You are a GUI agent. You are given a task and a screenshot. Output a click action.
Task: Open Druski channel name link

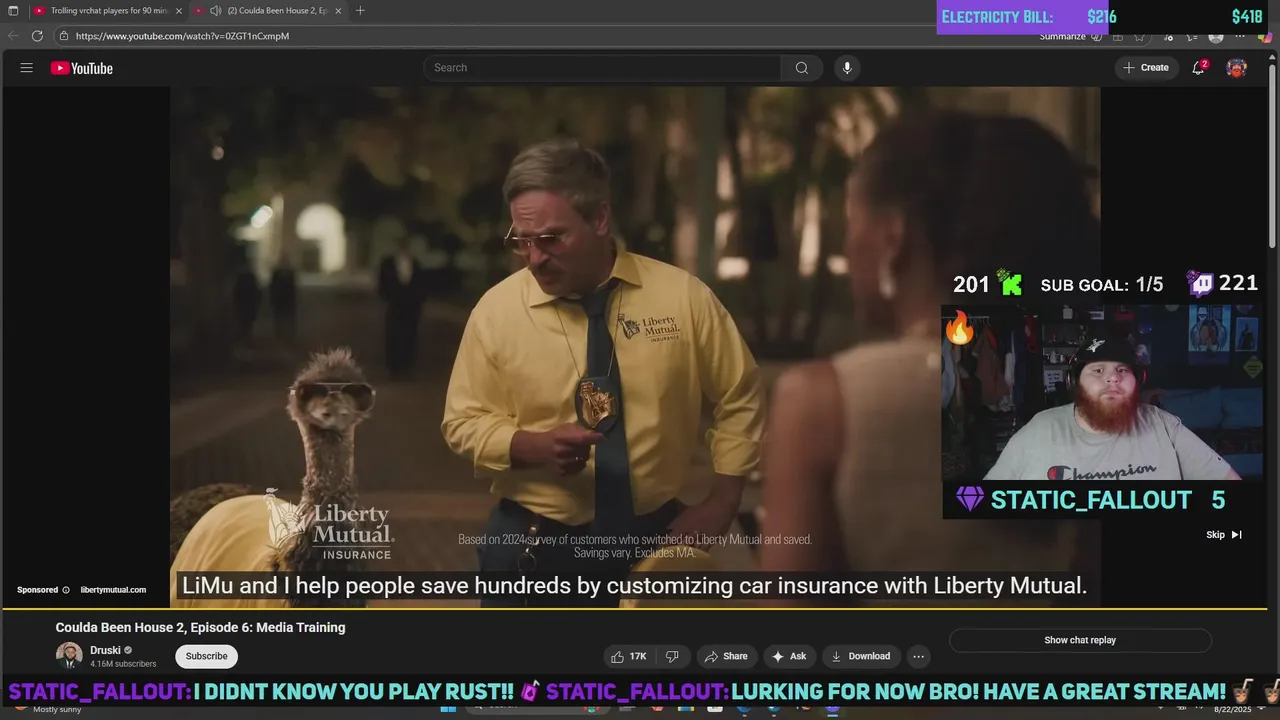105,650
